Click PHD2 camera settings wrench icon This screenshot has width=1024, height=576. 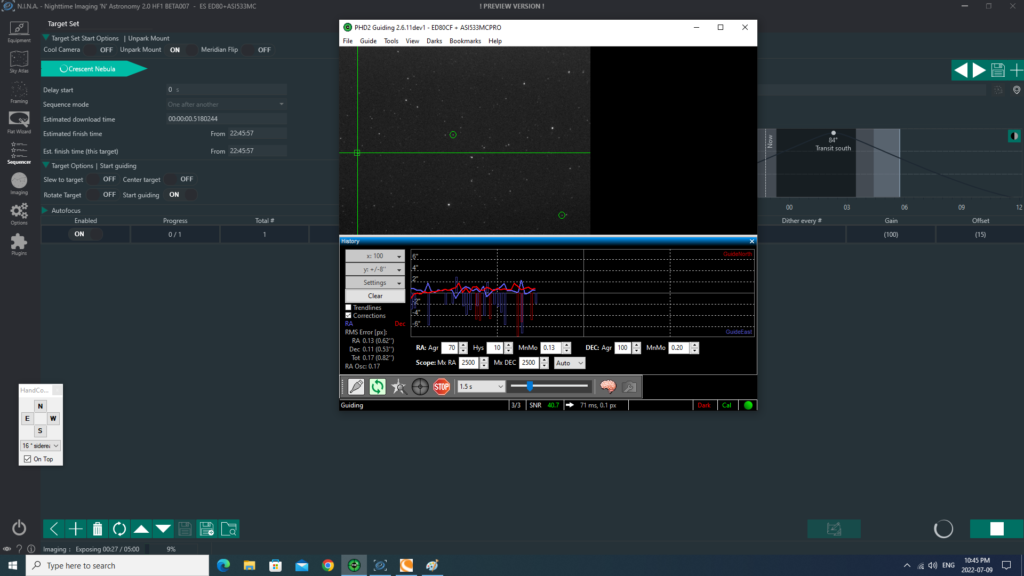(630, 387)
